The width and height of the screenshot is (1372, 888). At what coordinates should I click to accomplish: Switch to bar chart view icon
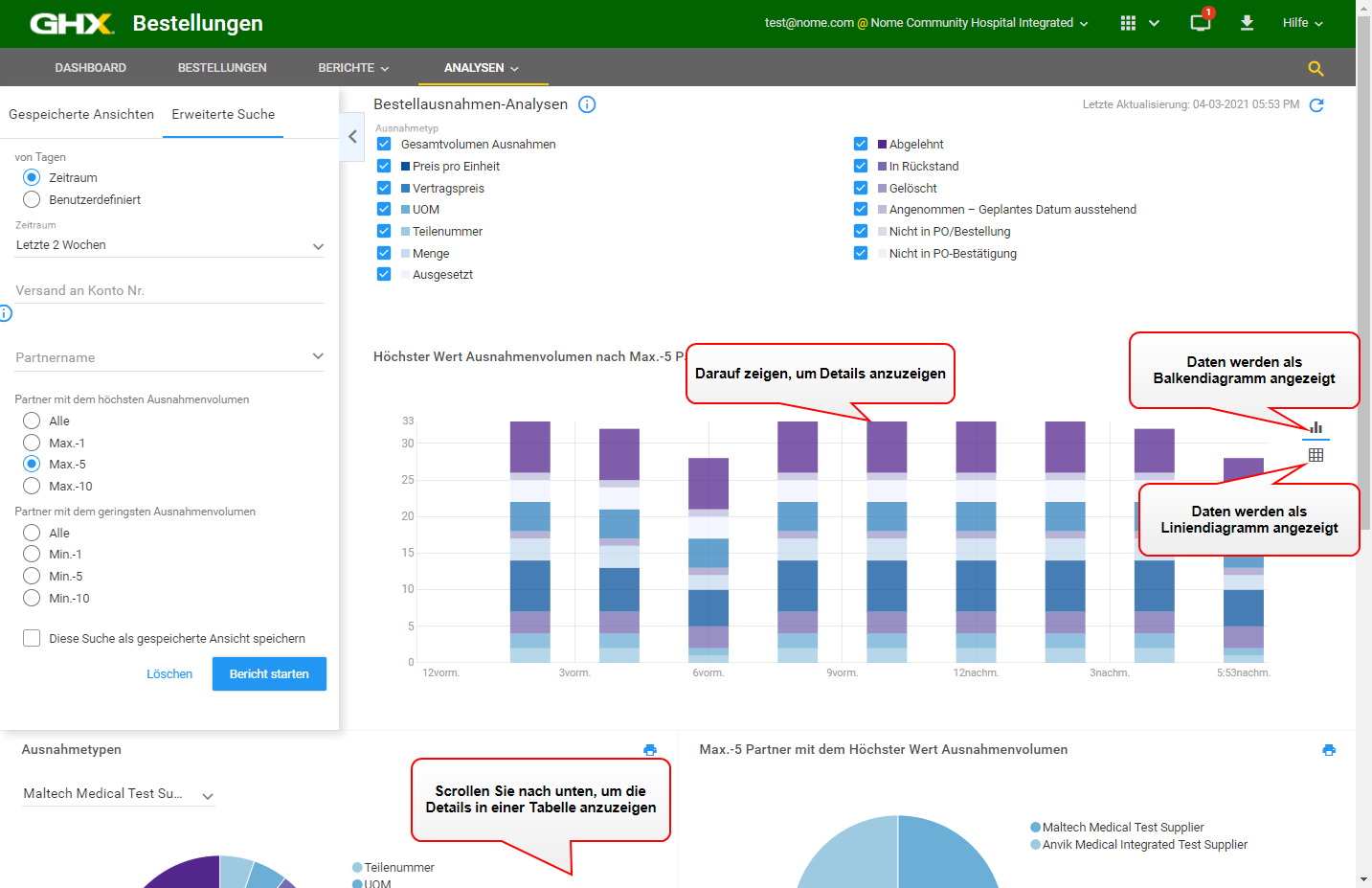1316,427
